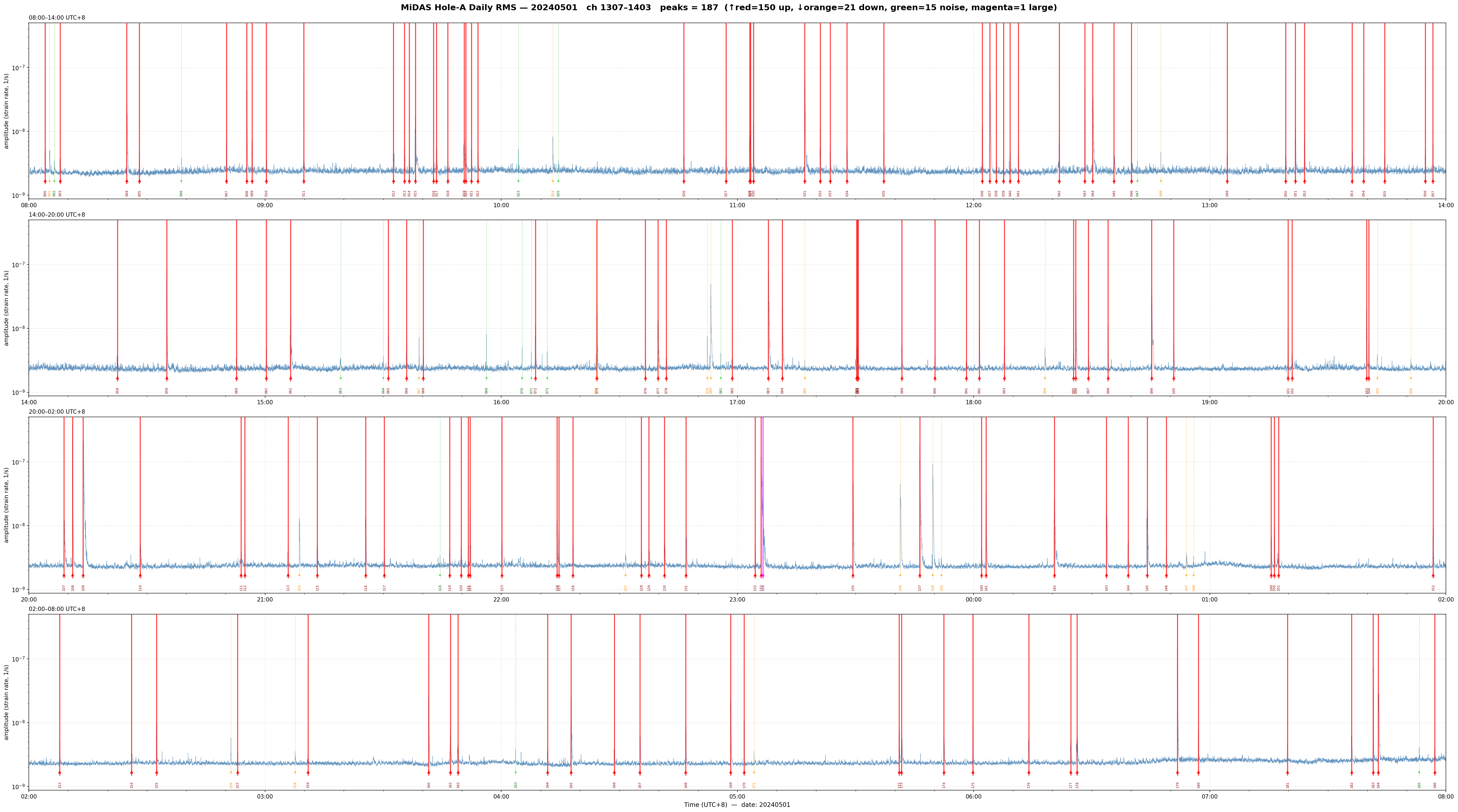Image resolution: width=1458 pixels, height=812 pixels.
Task: Click the 23:00 tick label
Action: coord(737,599)
